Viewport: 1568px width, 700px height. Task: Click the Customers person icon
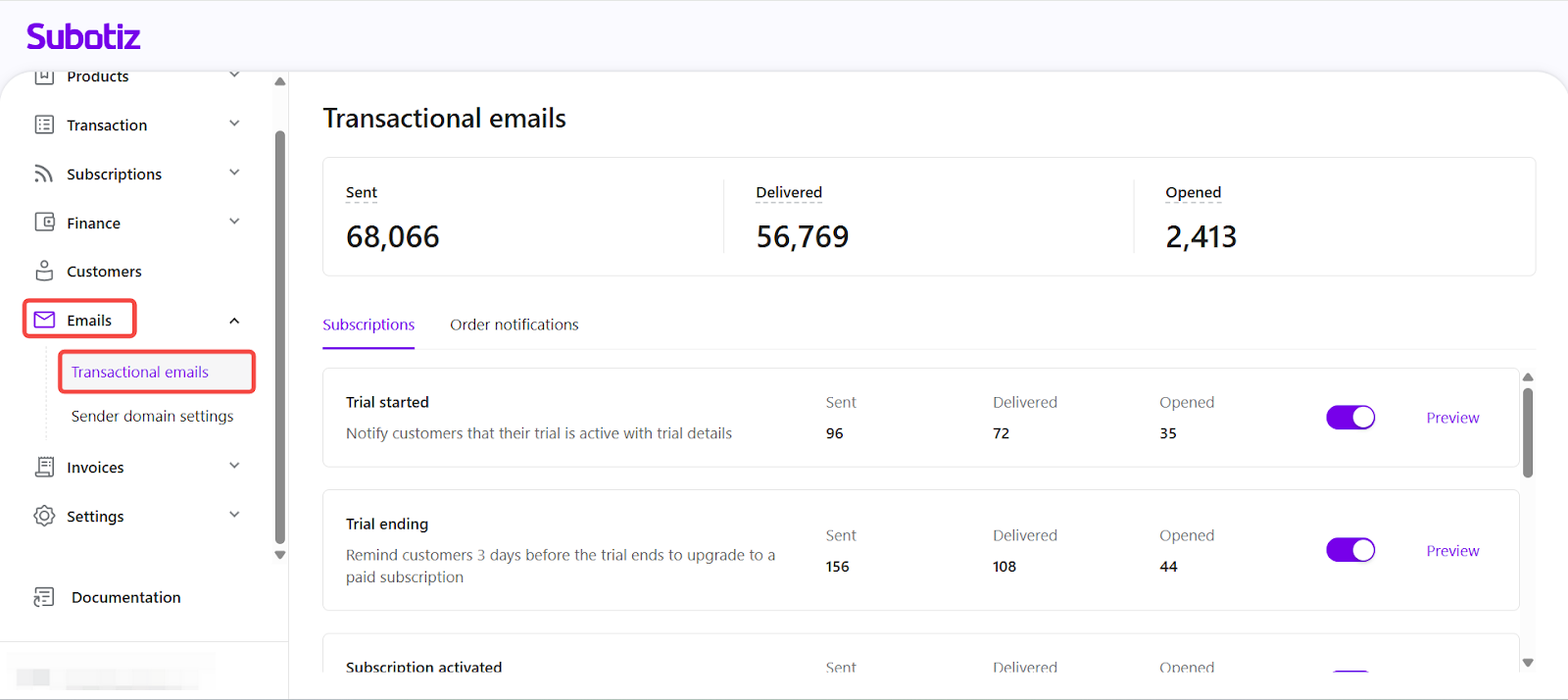(x=44, y=271)
